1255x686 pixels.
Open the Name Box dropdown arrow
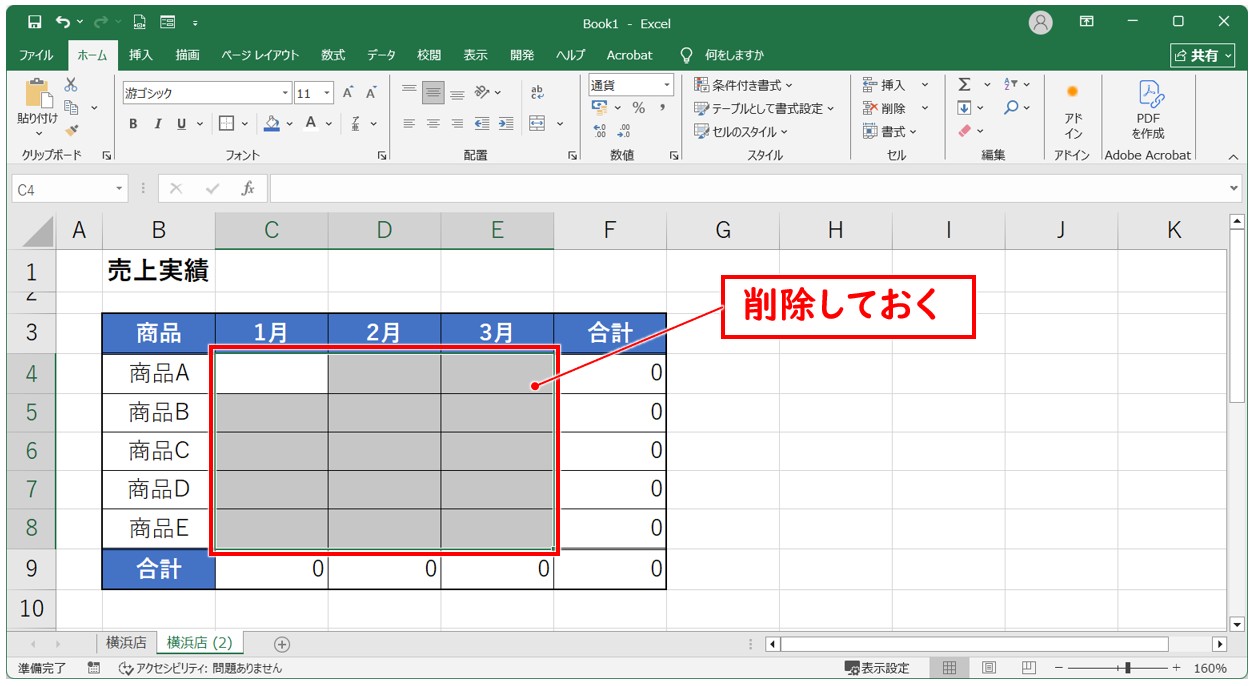pyautogui.click(x=120, y=188)
